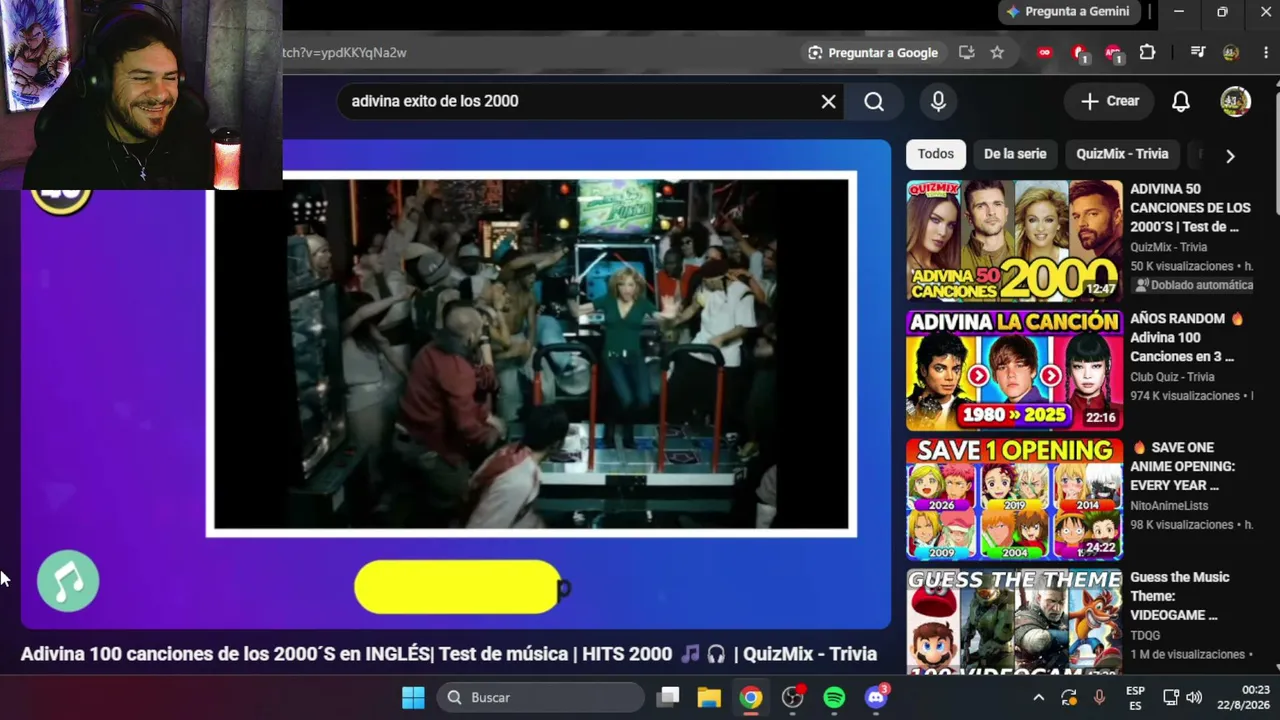This screenshot has height=720, width=1280.
Task: Click the sync update tray icon
Action: point(1069,698)
